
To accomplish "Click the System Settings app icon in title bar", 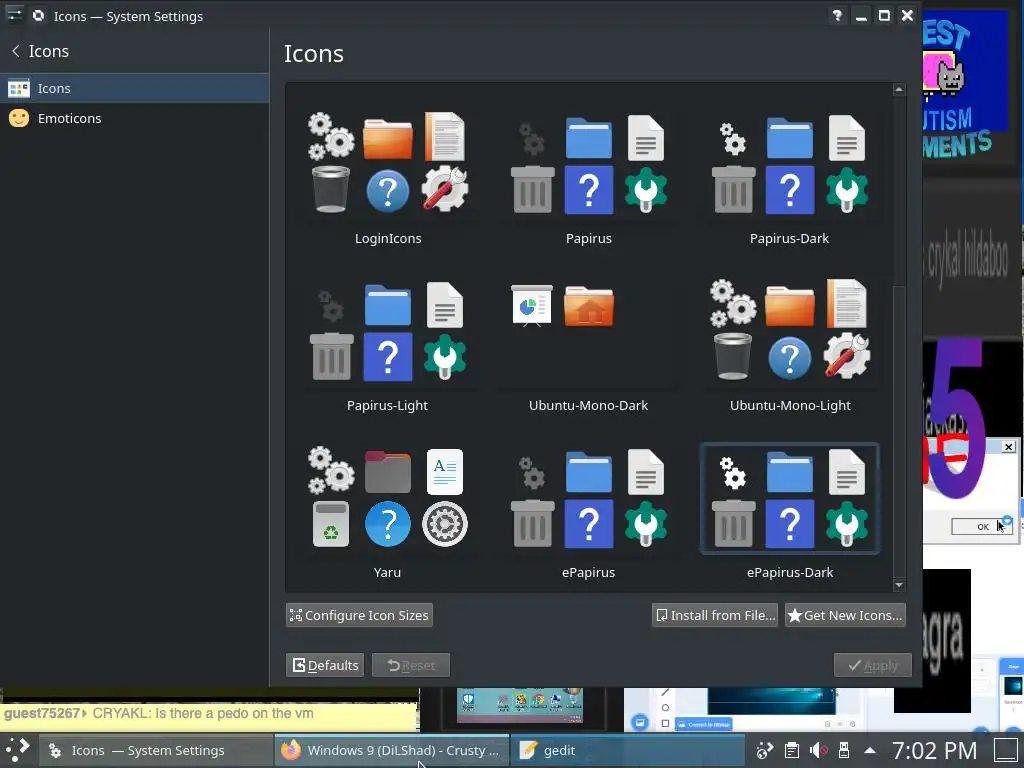I will [x=39, y=15].
